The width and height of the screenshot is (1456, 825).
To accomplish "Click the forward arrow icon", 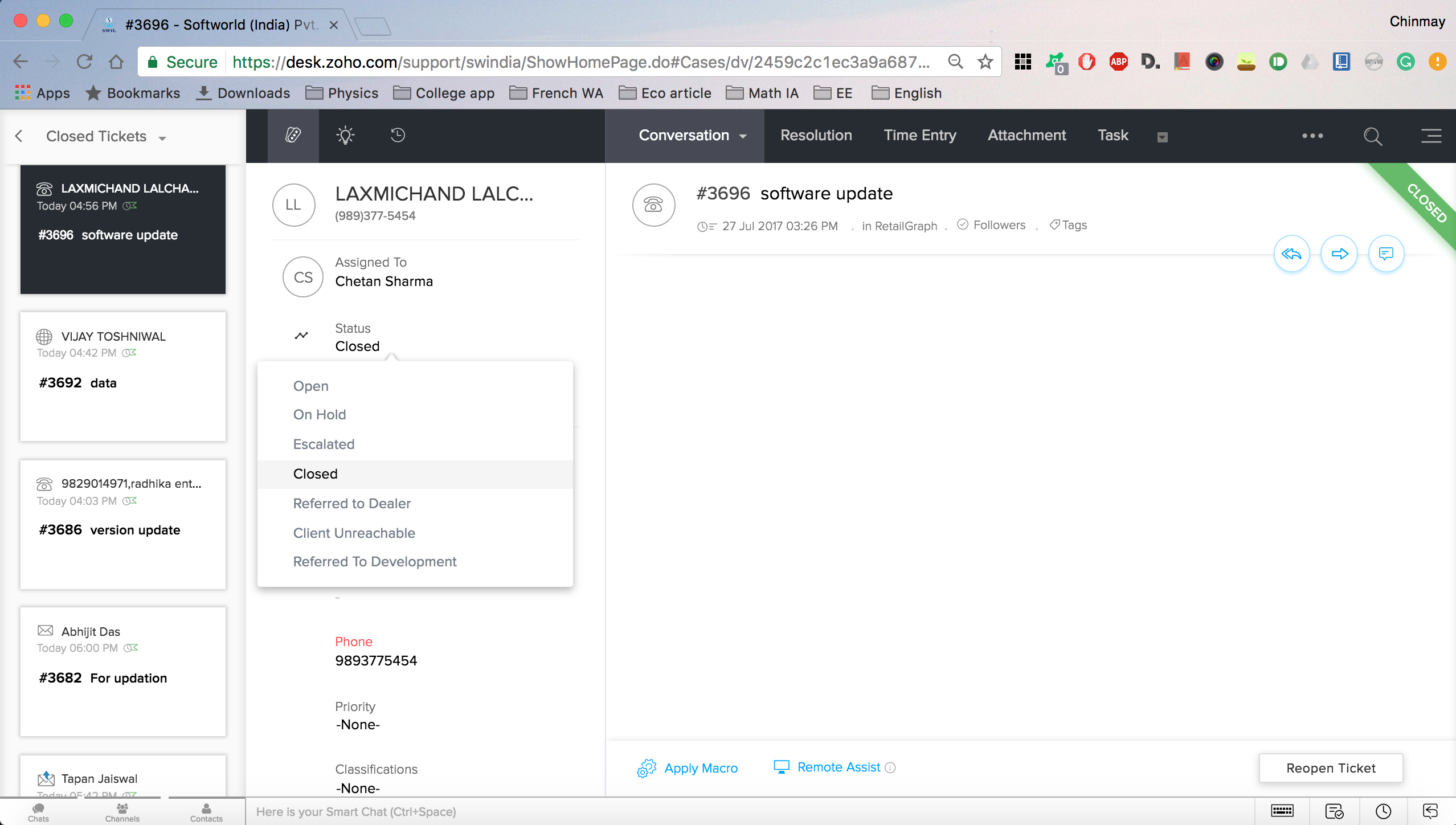I will pos(1339,254).
